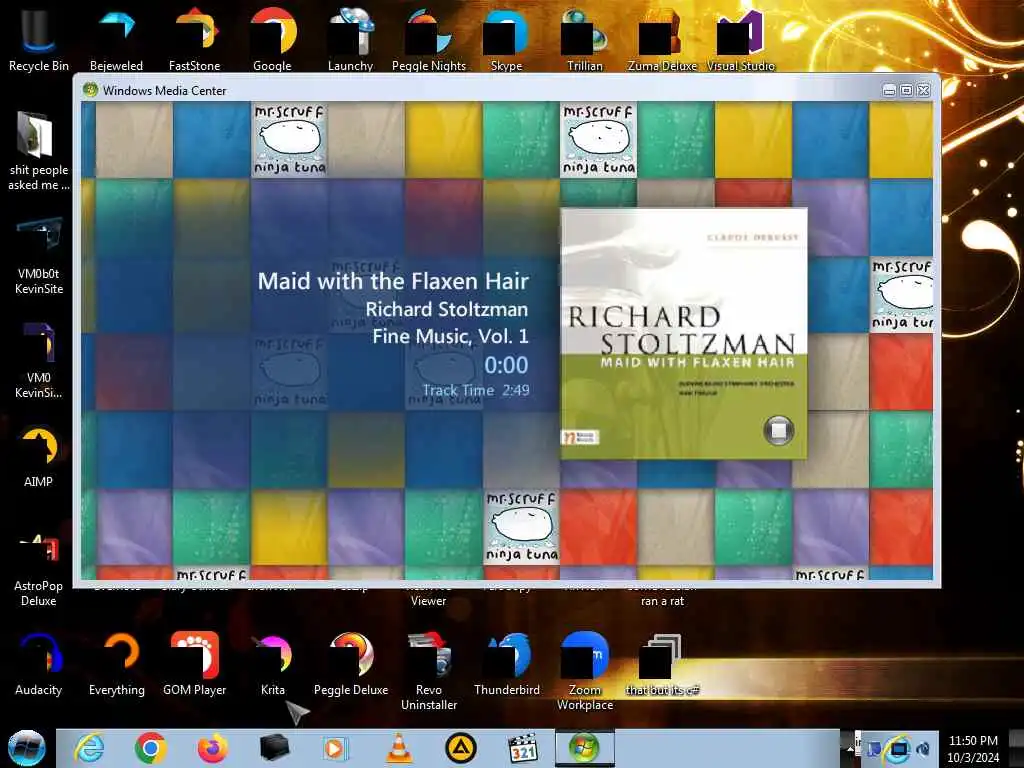Stop playback using the square button on the album cover
This screenshot has height=768, width=1024.
pyautogui.click(x=778, y=430)
